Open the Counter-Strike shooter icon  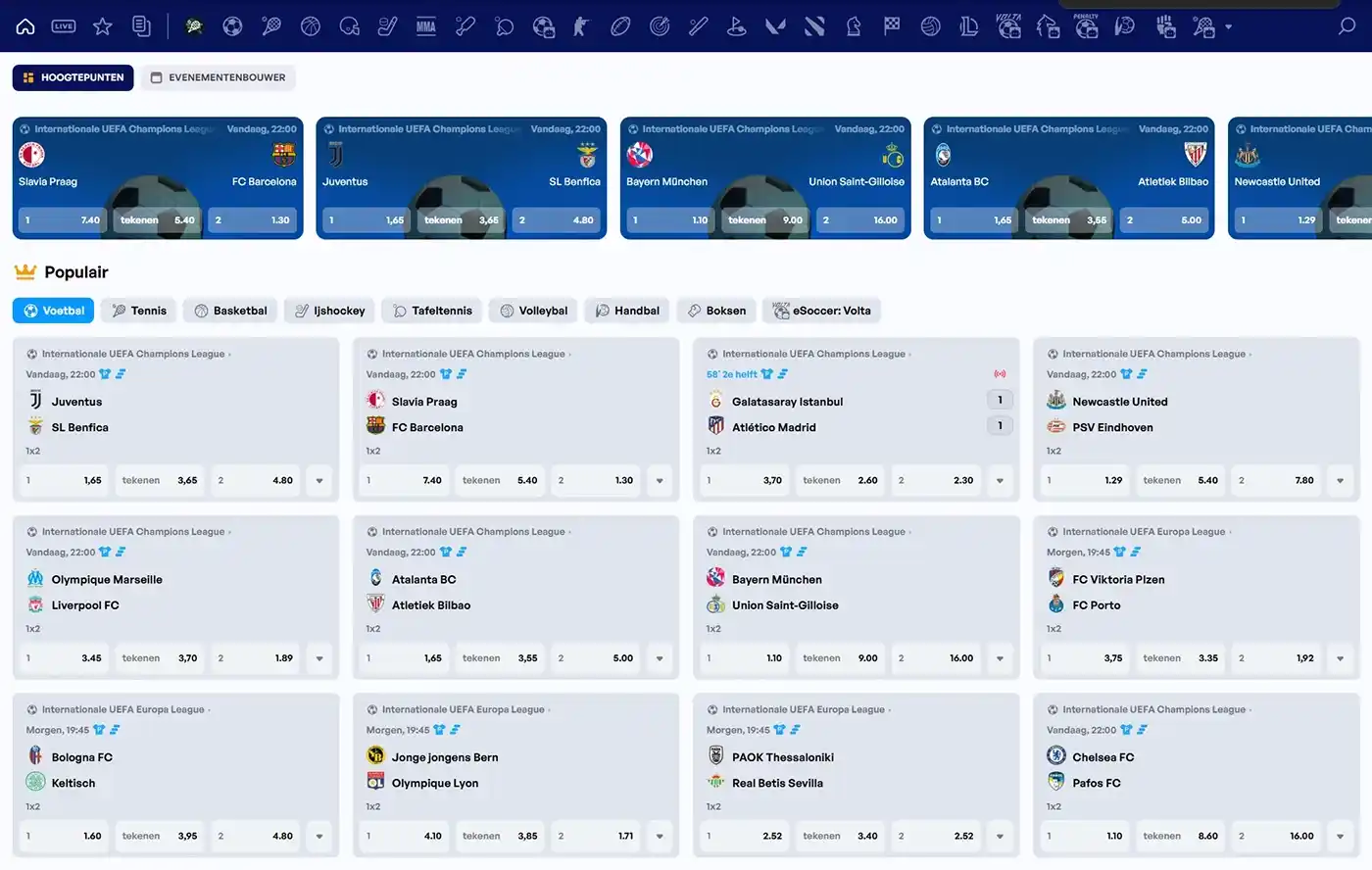pos(581,26)
